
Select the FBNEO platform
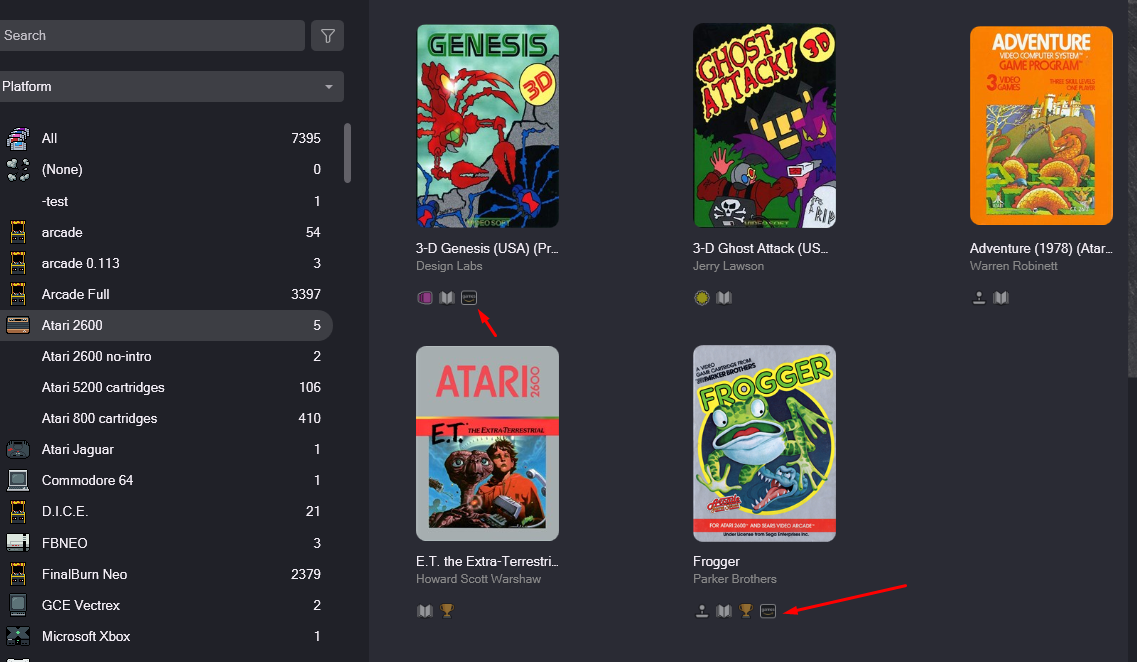(166, 543)
